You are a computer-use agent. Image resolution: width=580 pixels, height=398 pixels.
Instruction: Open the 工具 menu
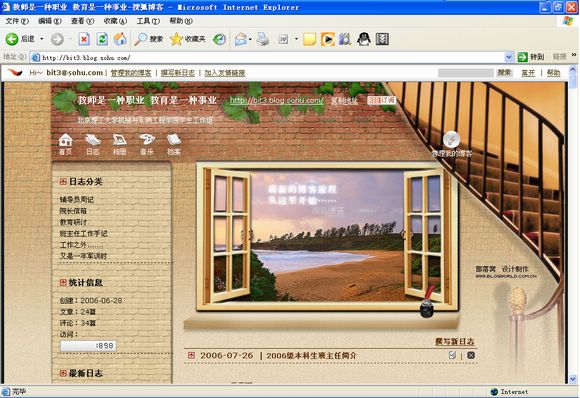(x=148, y=21)
